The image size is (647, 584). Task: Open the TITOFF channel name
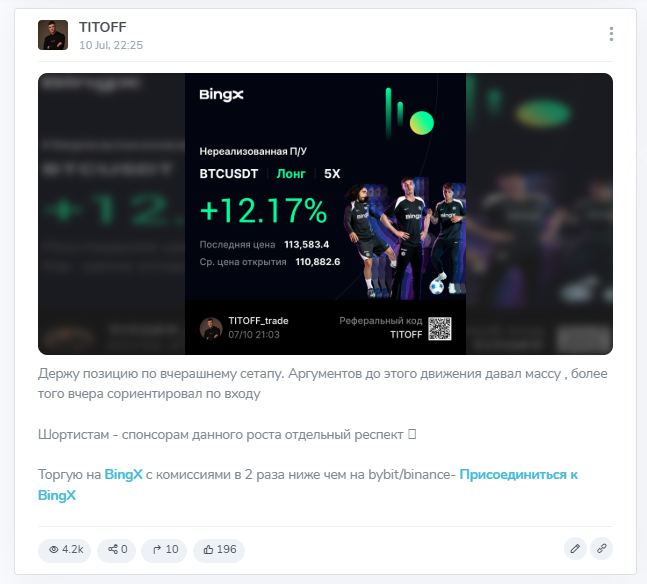[103, 27]
